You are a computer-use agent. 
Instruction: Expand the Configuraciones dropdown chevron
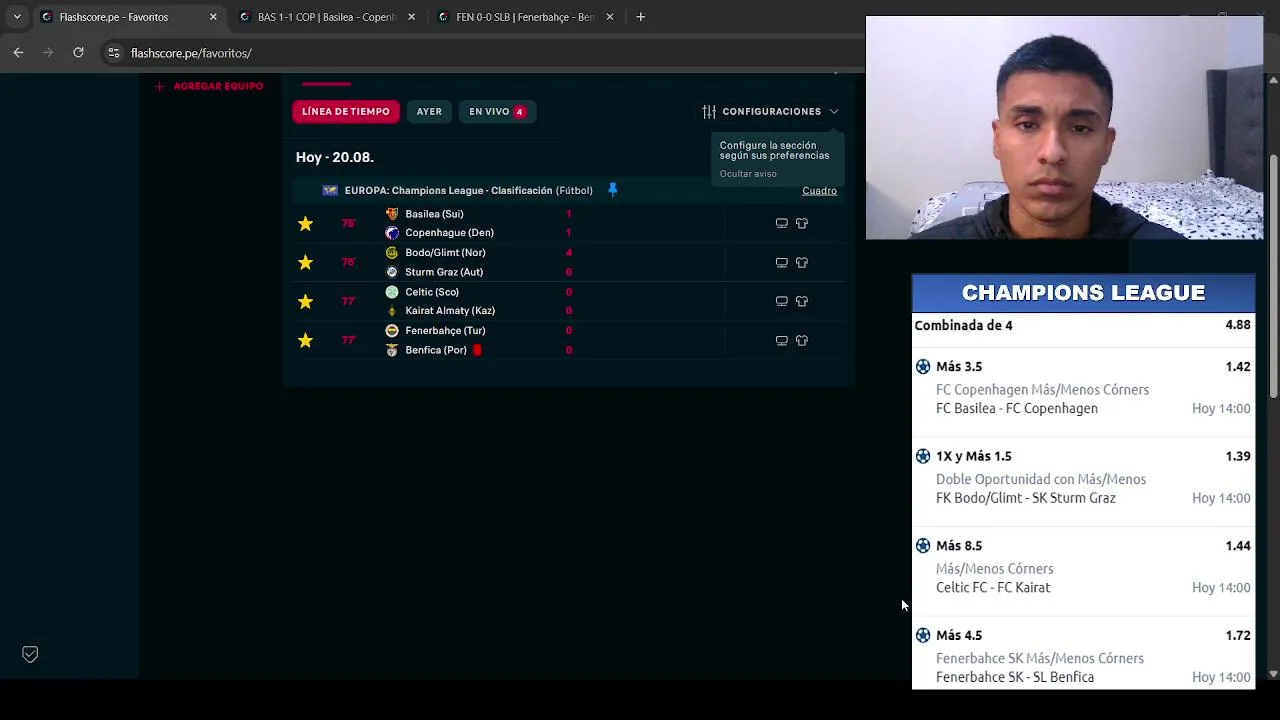[x=834, y=112]
